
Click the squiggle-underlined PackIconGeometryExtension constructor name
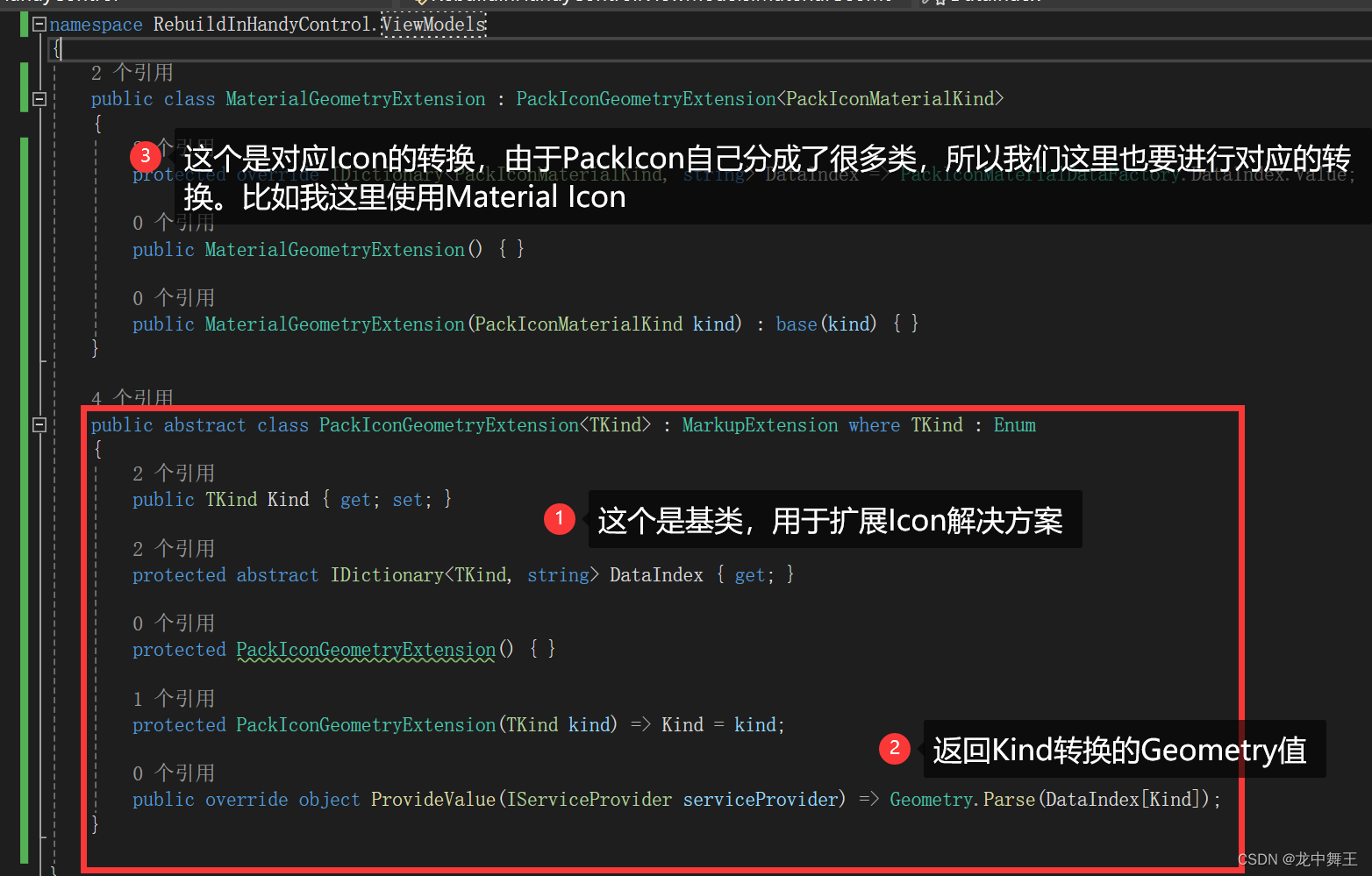pyautogui.click(x=366, y=650)
